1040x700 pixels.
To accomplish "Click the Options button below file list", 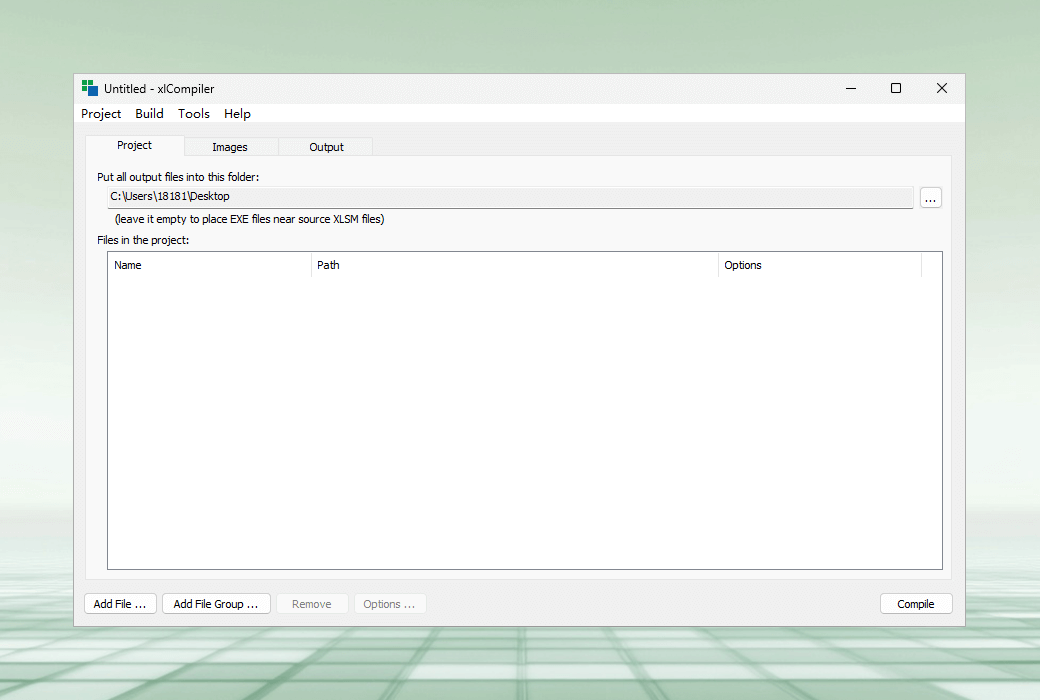I will (389, 604).
